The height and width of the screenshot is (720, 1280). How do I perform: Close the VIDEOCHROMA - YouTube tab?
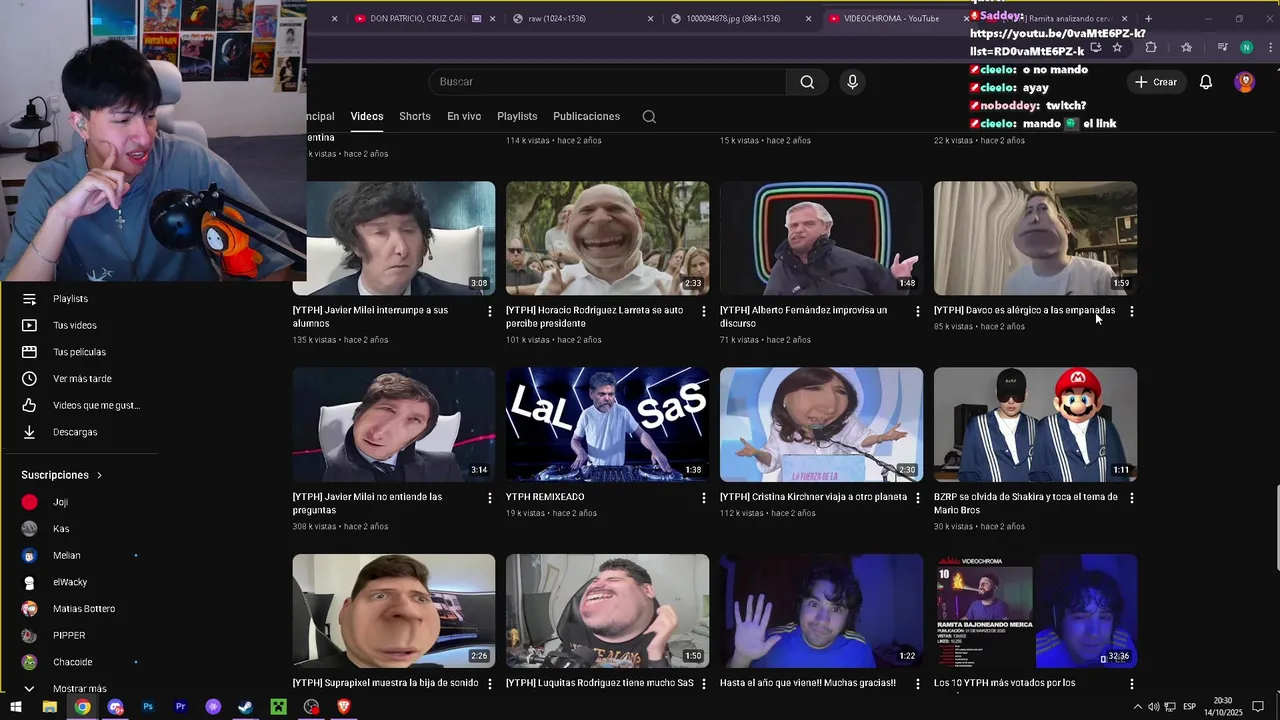point(966,18)
